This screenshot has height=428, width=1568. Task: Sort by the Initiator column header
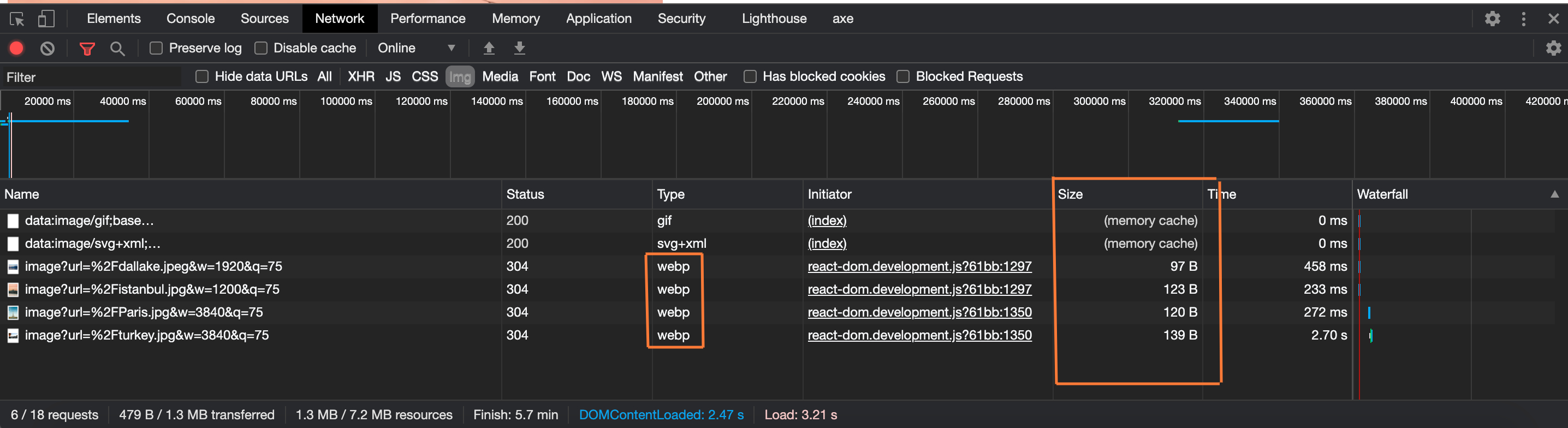click(x=928, y=194)
